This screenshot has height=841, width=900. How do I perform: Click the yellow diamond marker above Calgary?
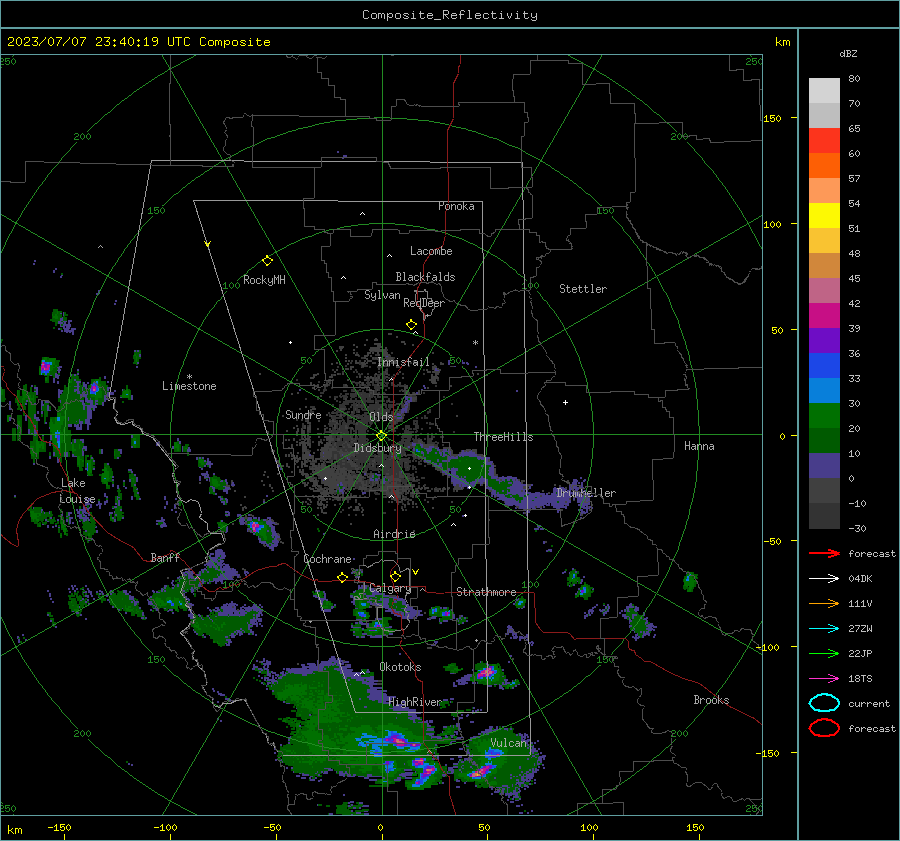[395, 576]
